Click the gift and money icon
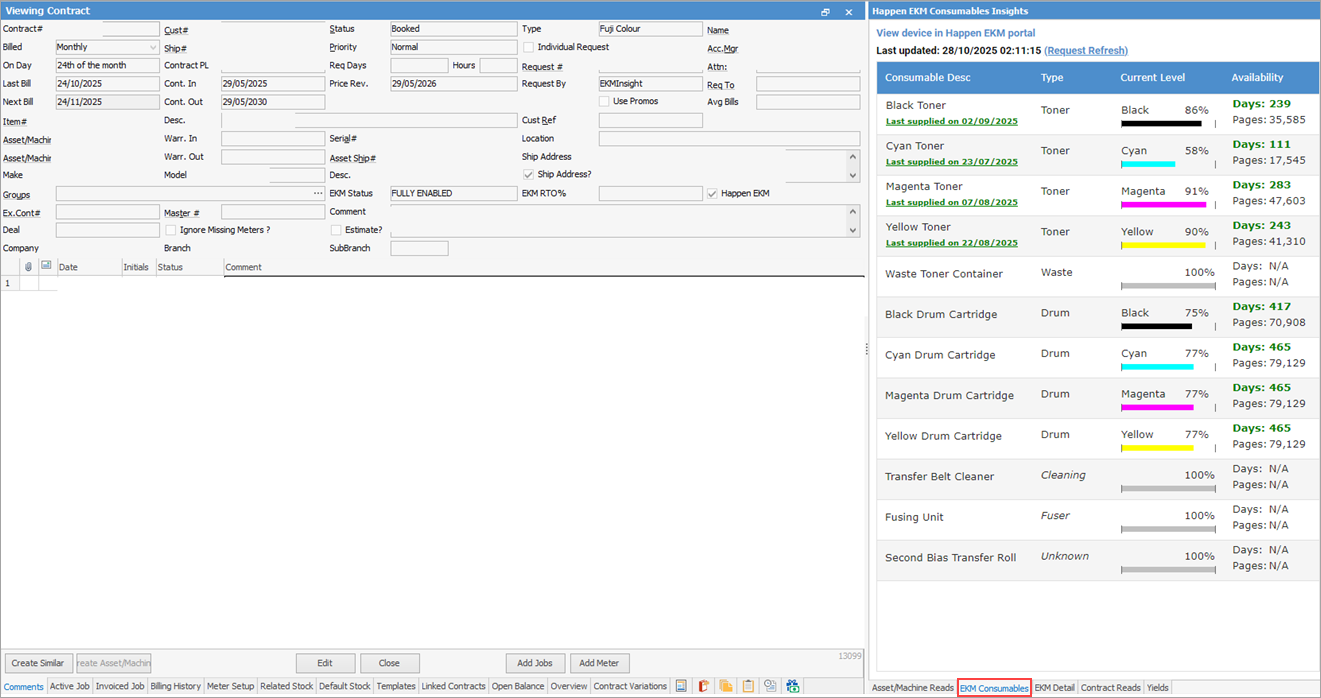Viewport: 1321px width, 698px height. [793, 686]
